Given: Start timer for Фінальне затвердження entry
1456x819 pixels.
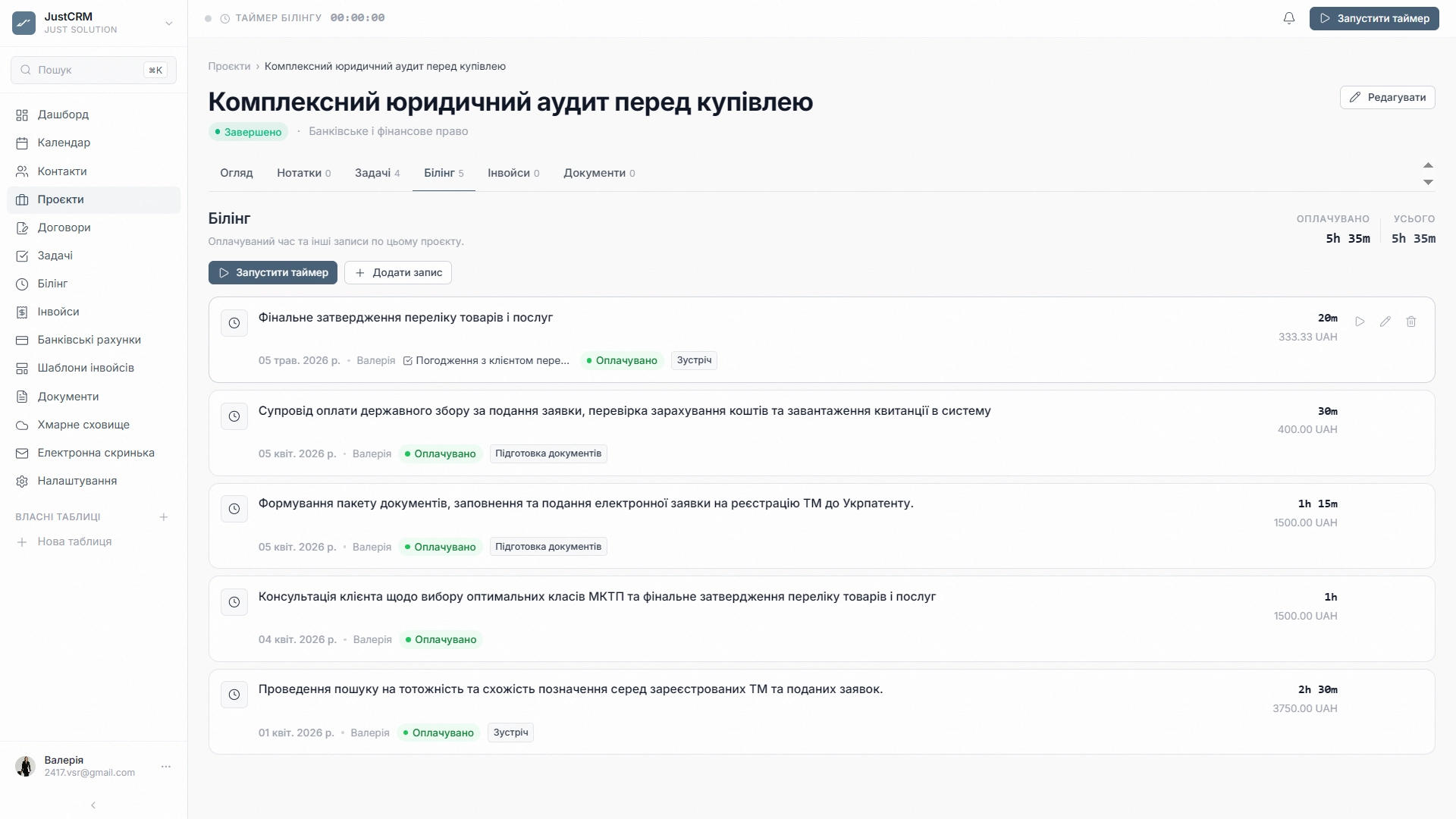Looking at the screenshot, I should click(x=1360, y=322).
